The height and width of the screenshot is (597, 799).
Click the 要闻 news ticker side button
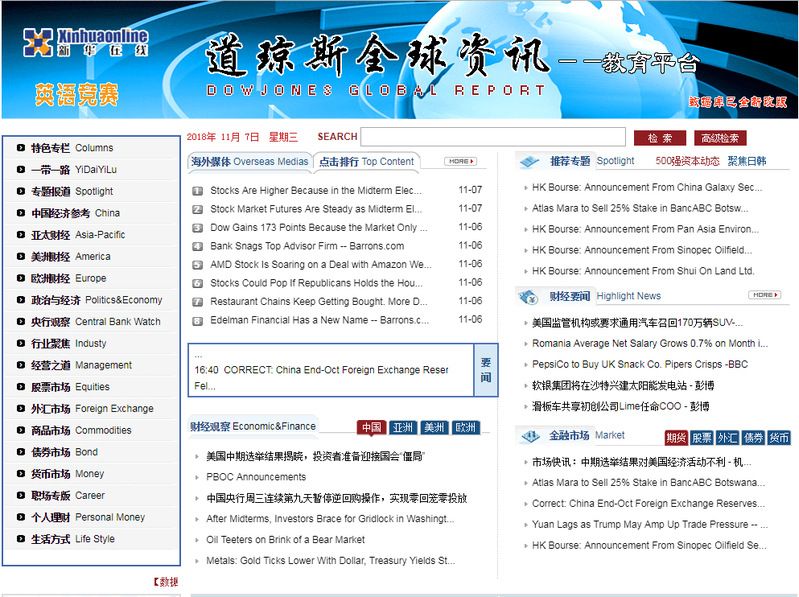(485, 370)
